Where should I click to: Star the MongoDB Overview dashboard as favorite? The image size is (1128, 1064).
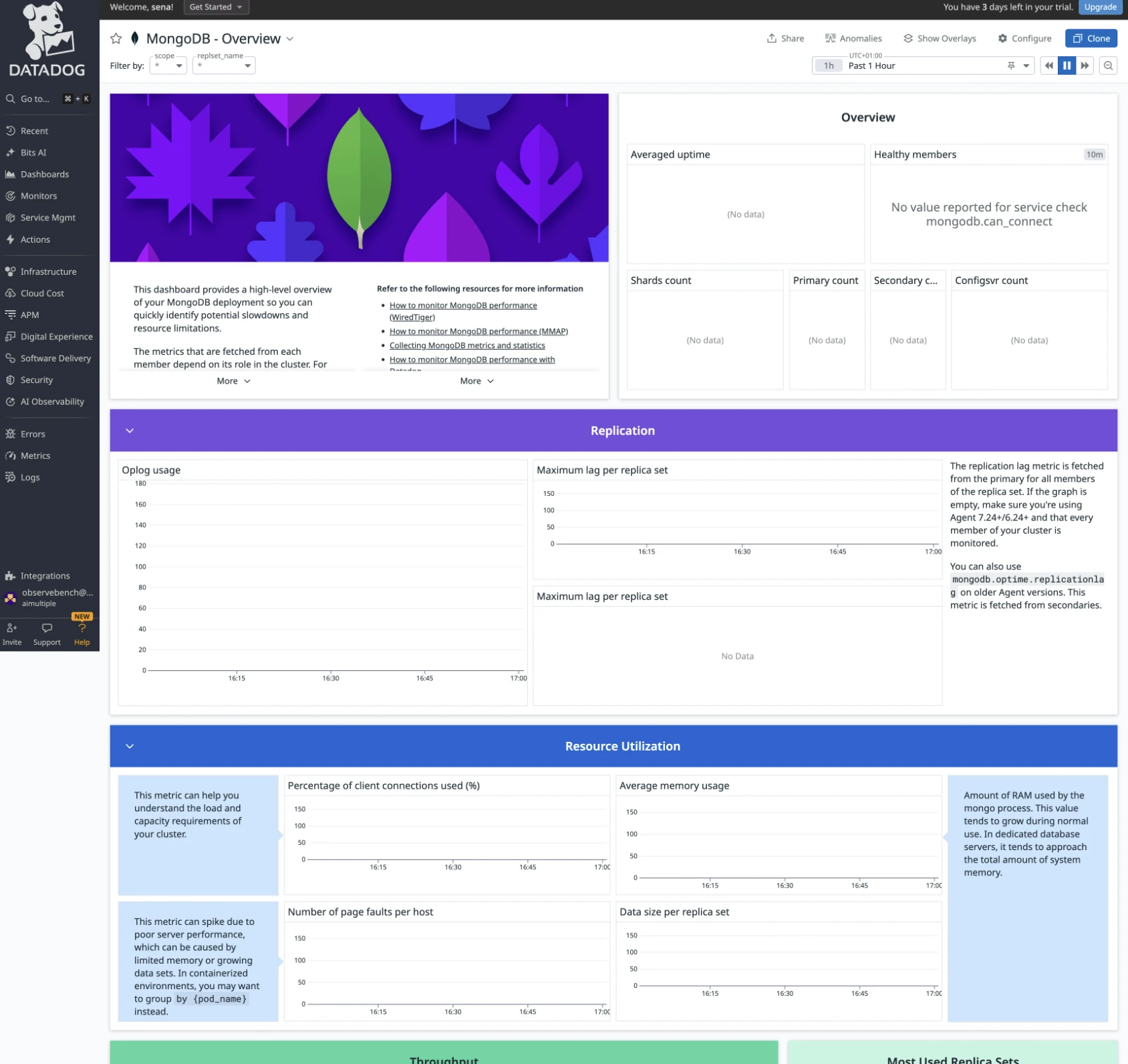(x=116, y=39)
